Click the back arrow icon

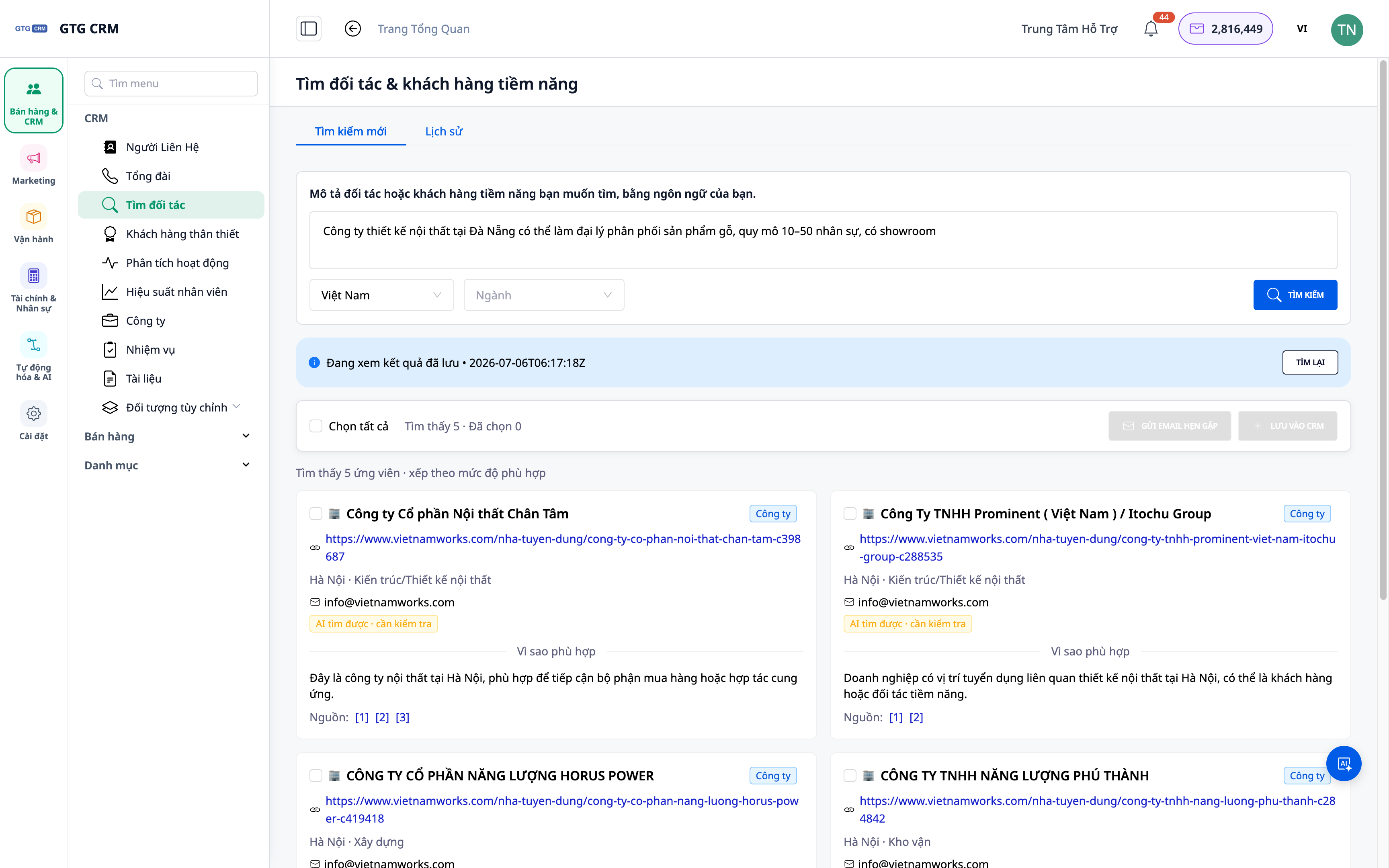point(352,29)
